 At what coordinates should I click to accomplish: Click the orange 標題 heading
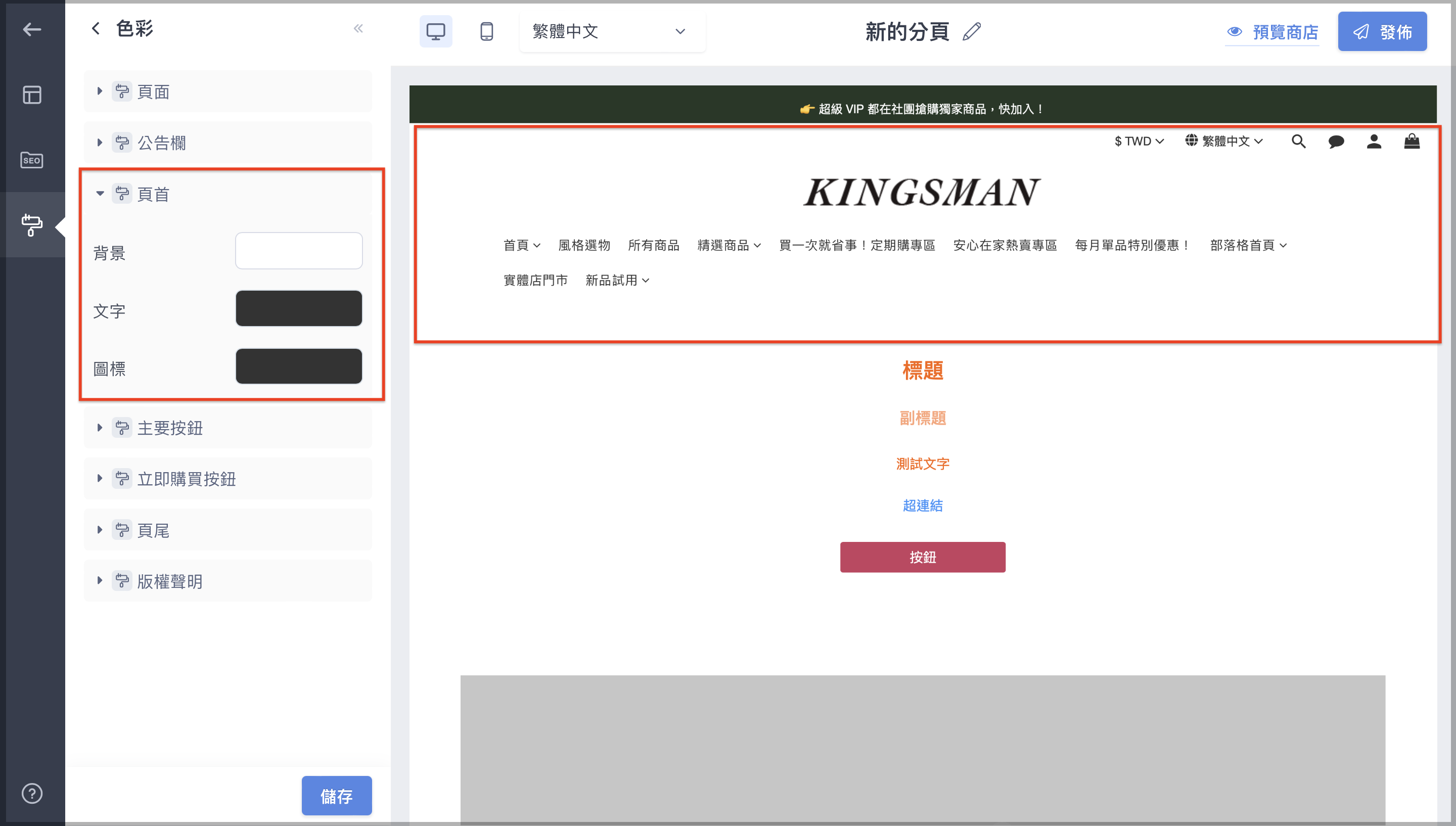922,370
